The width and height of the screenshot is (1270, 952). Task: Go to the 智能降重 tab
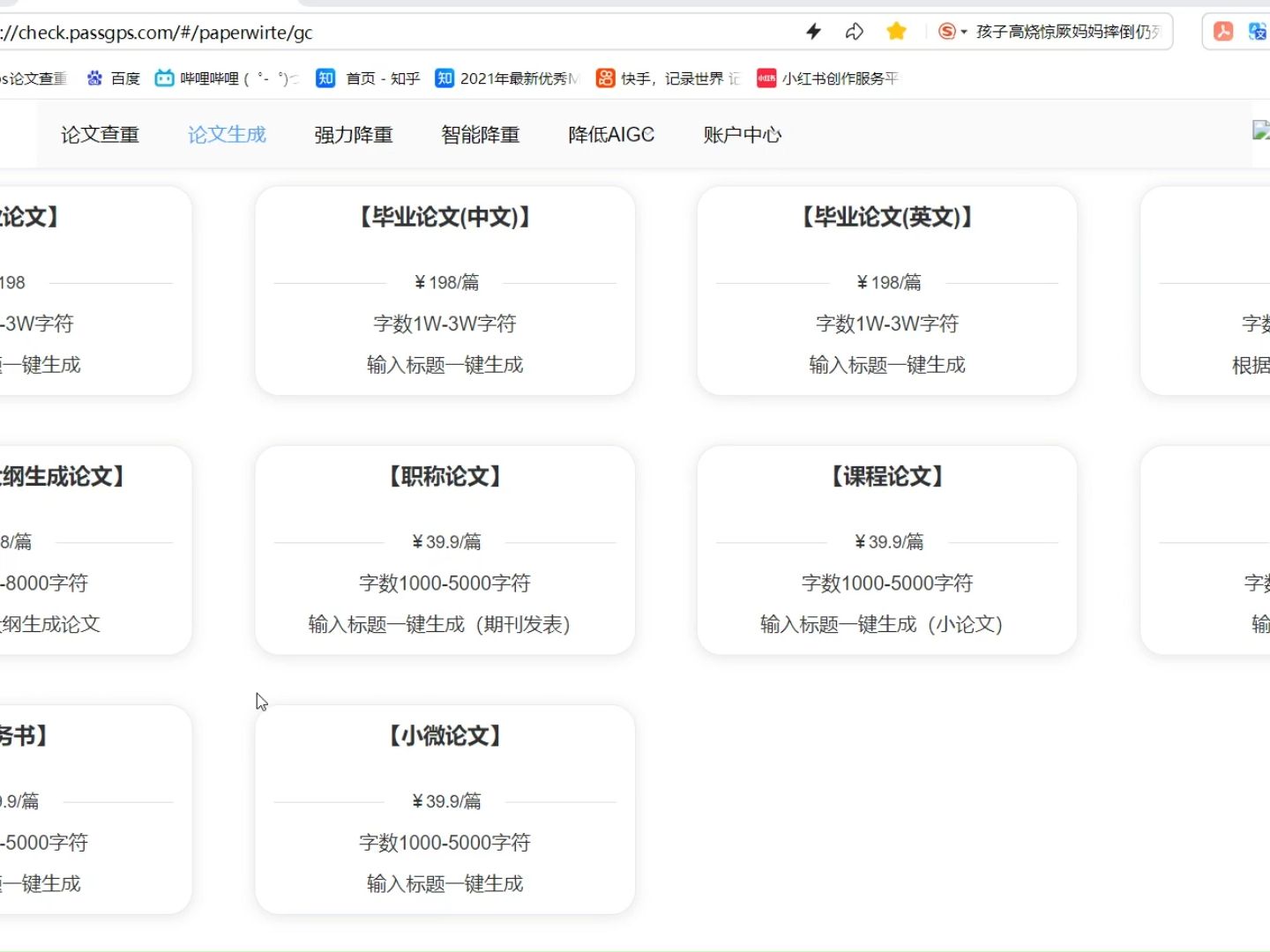point(481,135)
